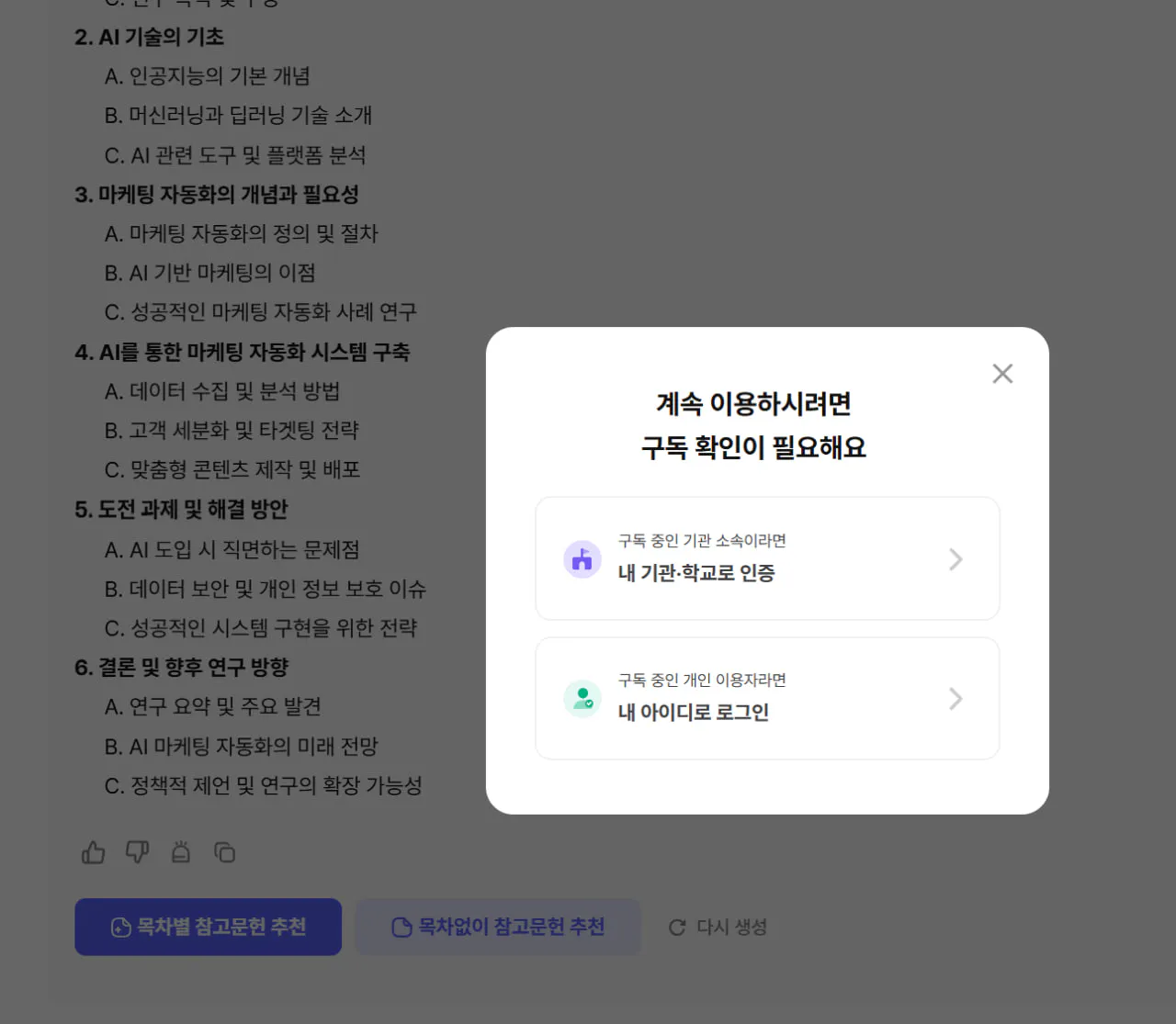Select heading 2. AI 기술의 기초 in outline

(x=149, y=38)
